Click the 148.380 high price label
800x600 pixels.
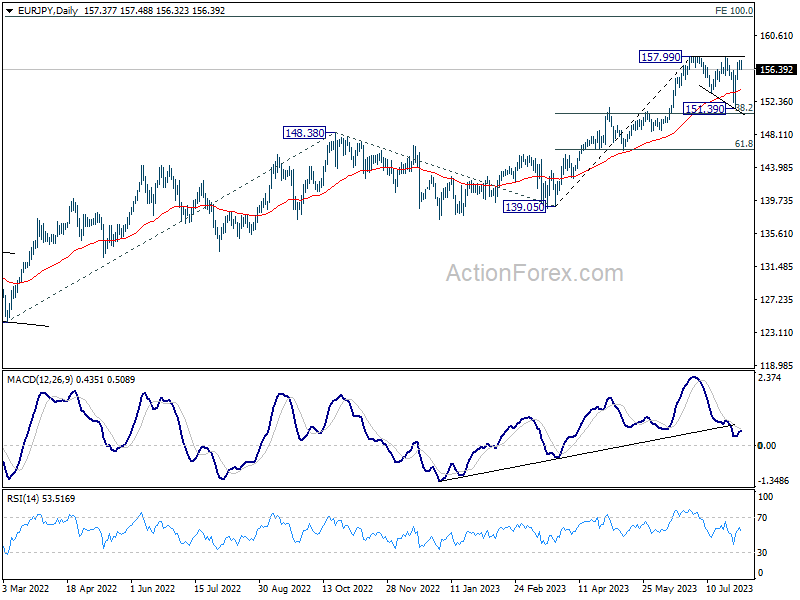tap(305, 133)
